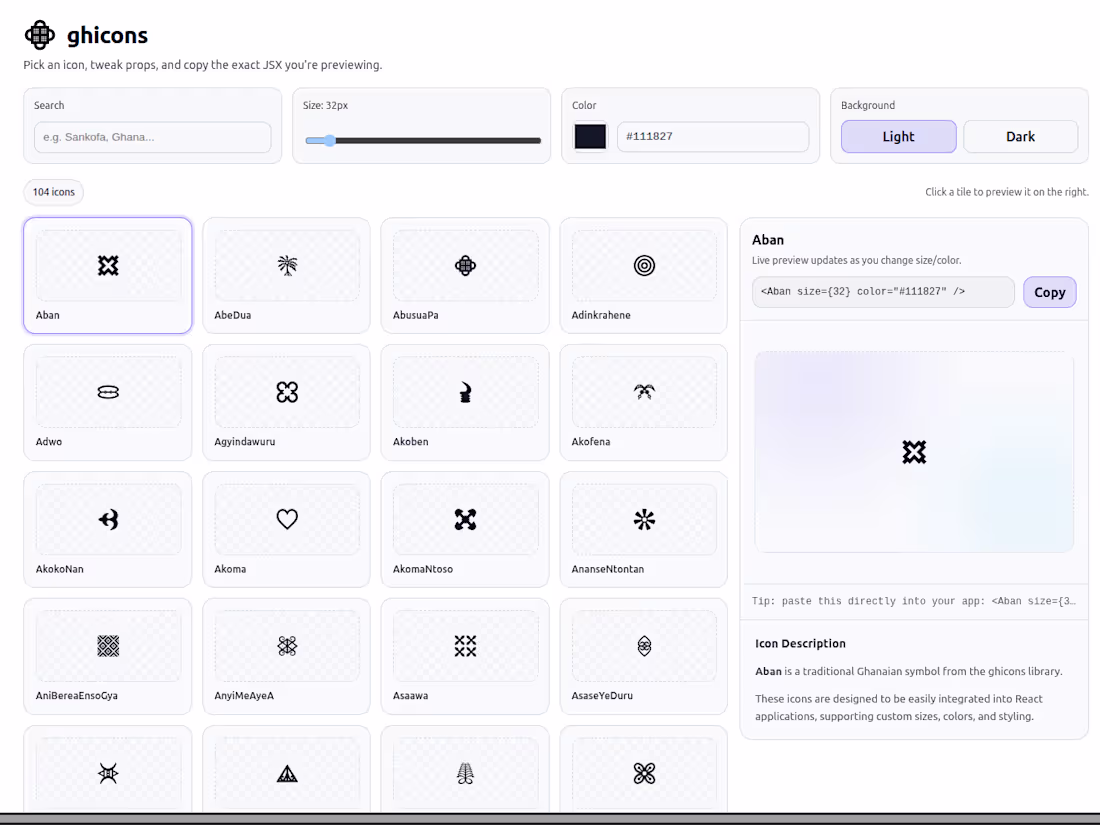The image size is (1100, 825).
Task: Click the large Aban preview icon
Action: 913,452
